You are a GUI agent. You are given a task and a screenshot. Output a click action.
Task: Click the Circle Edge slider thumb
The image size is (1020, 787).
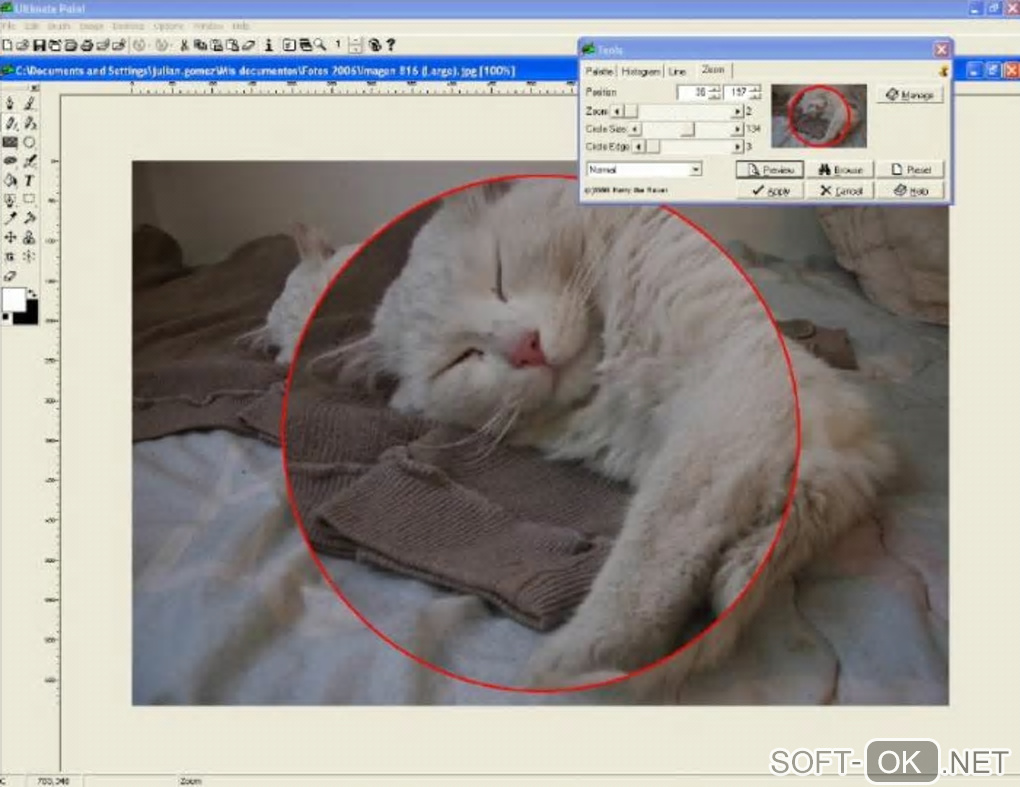click(x=653, y=146)
